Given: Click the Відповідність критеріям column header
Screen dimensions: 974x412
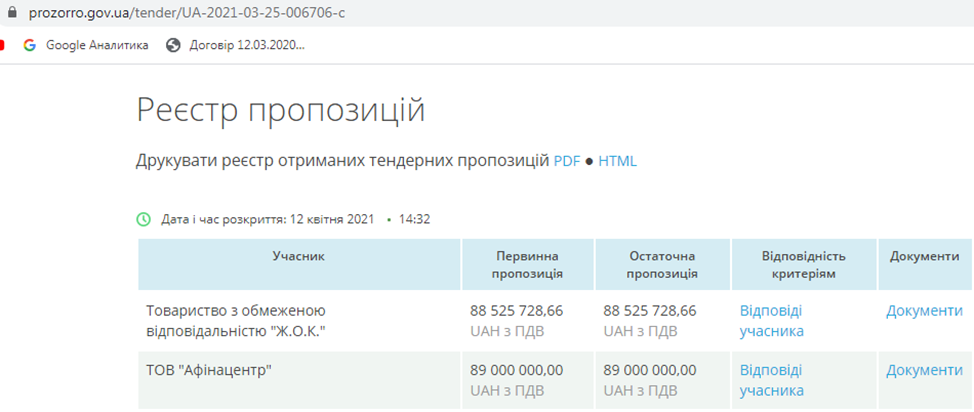Looking at the screenshot, I should pos(804,265).
